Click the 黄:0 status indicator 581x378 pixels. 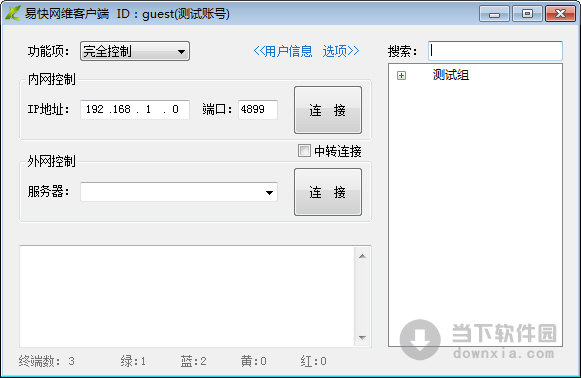pyautogui.click(x=253, y=361)
